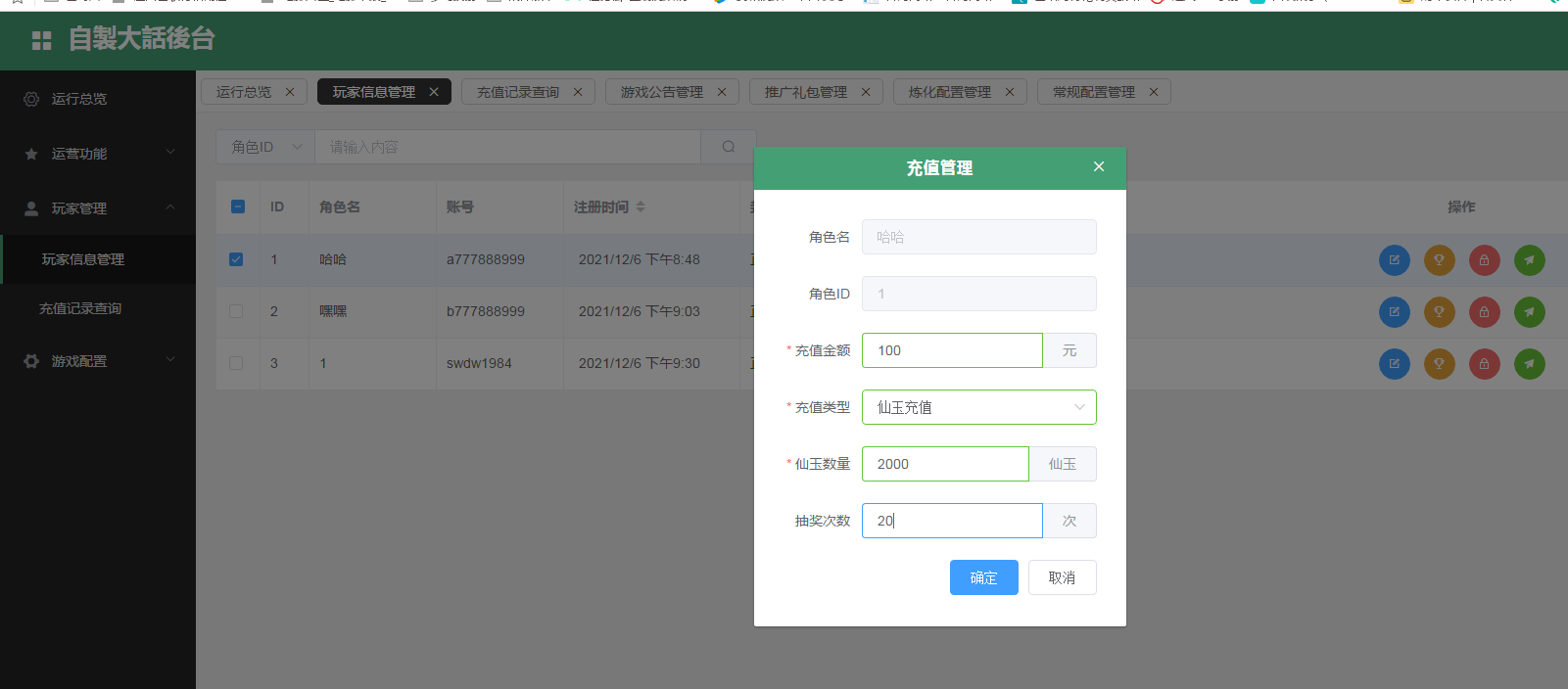
Task: Open the 充值类型 dropdown showing 仙玉充值
Action: pos(978,407)
